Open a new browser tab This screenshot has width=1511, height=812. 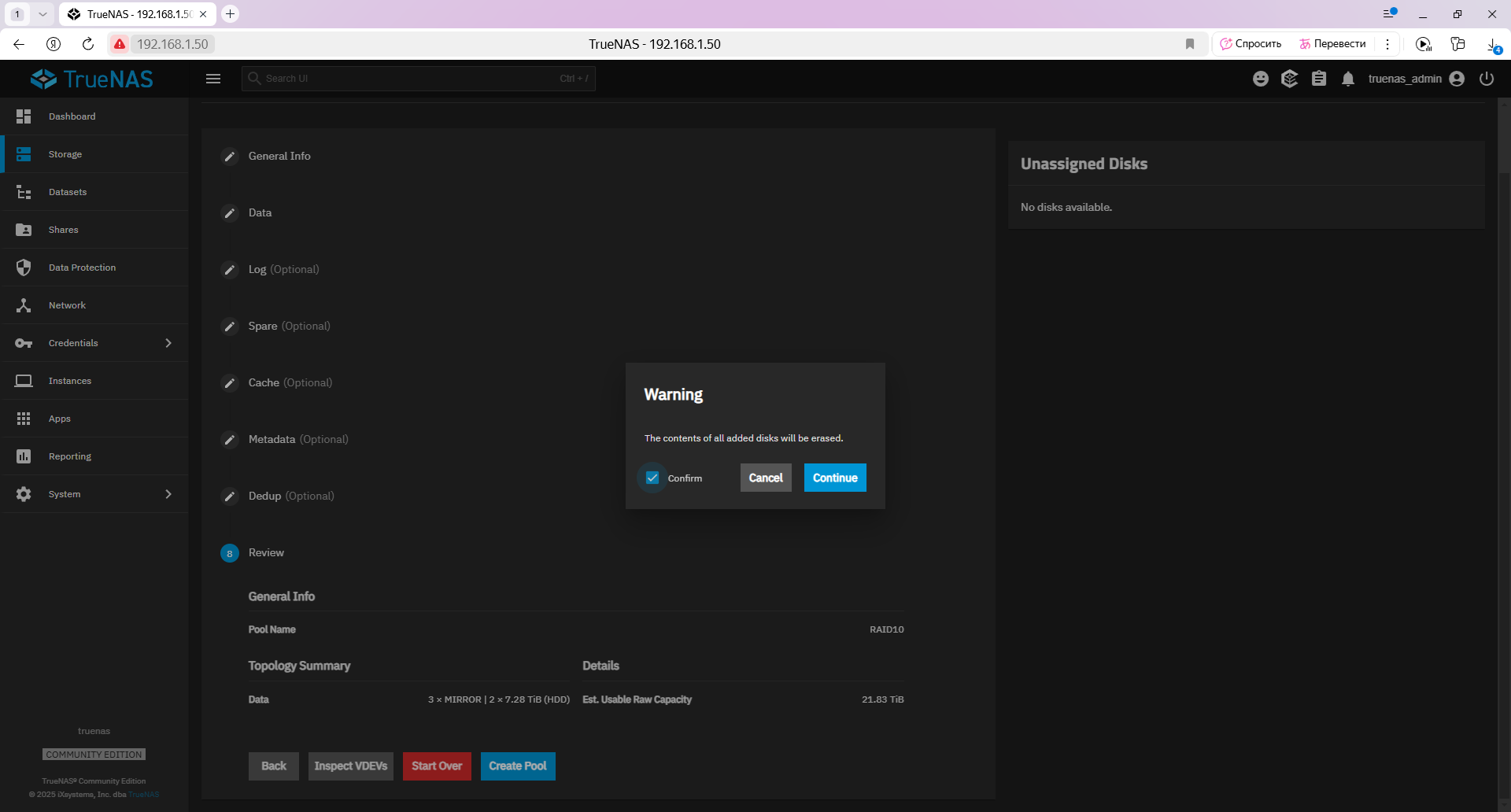(x=230, y=14)
